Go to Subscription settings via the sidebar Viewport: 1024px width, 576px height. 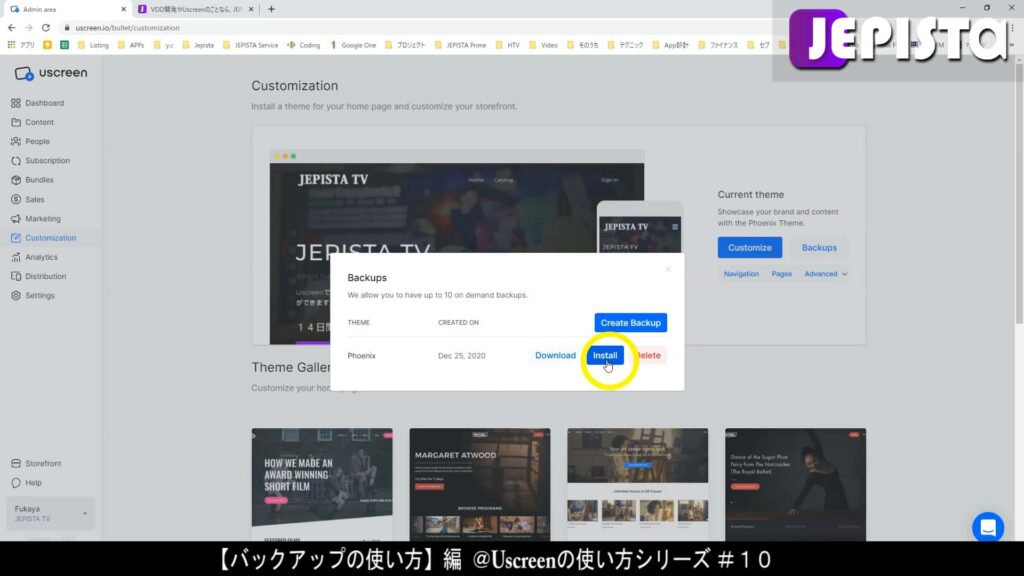click(46, 160)
